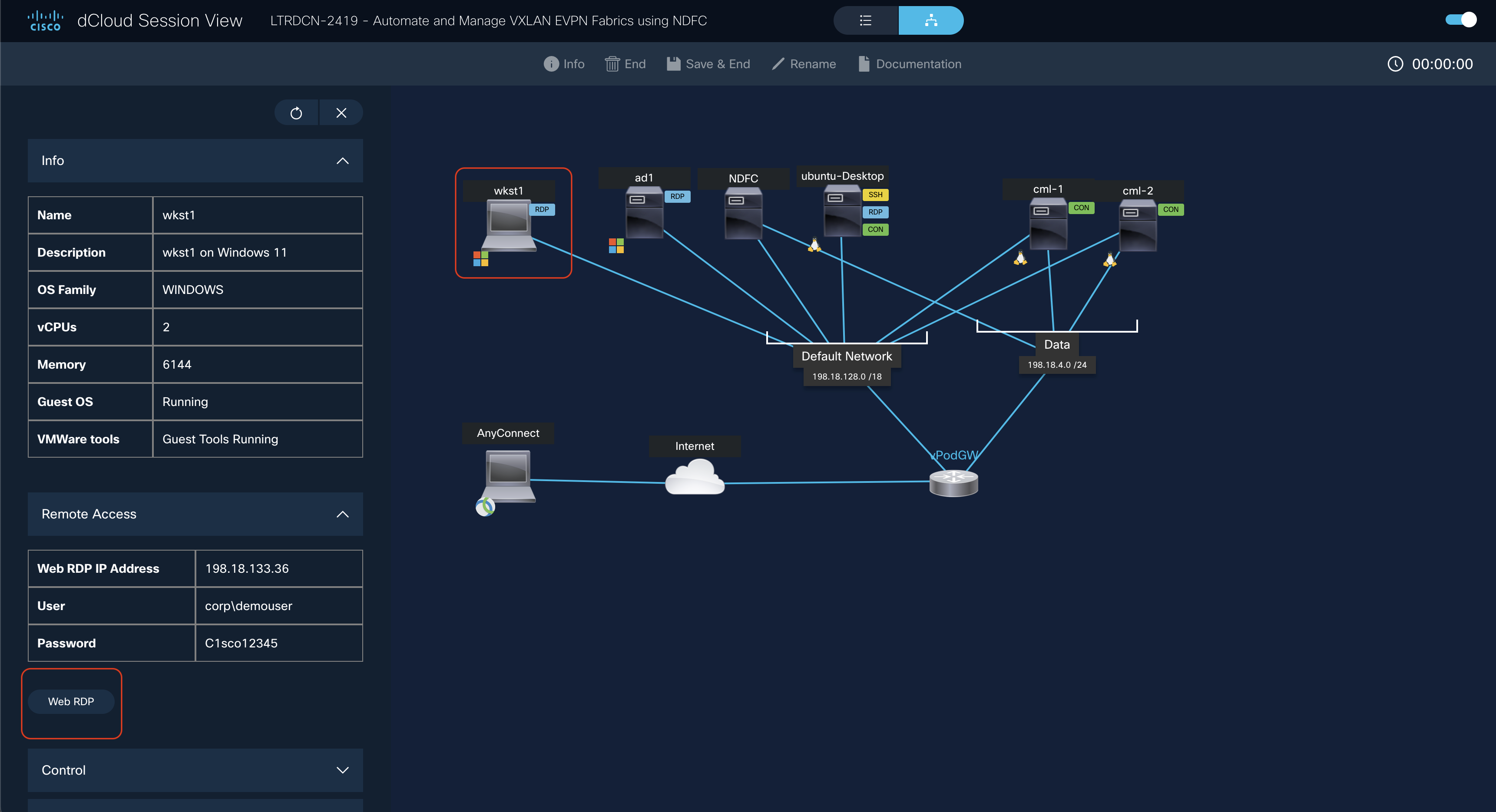The height and width of the screenshot is (812, 1496).
Task: Switch to the topology view
Action: [931, 21]
